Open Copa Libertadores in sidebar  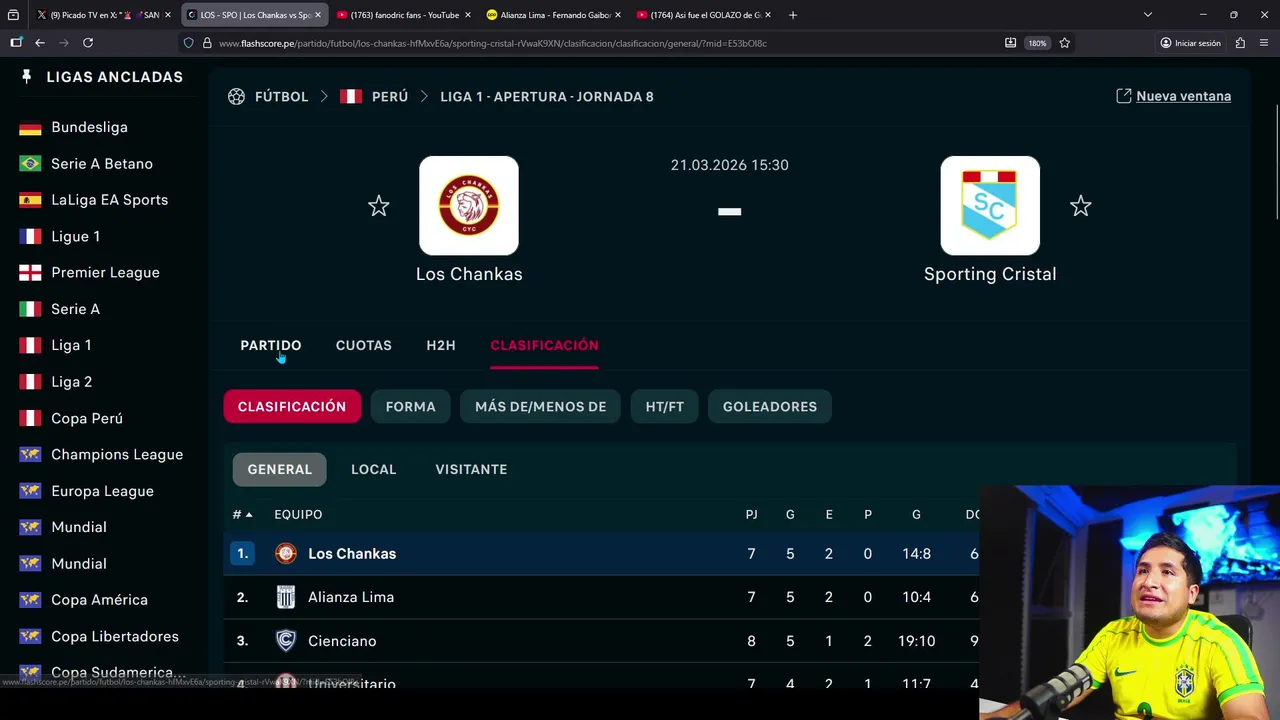[x=115, y=636]
